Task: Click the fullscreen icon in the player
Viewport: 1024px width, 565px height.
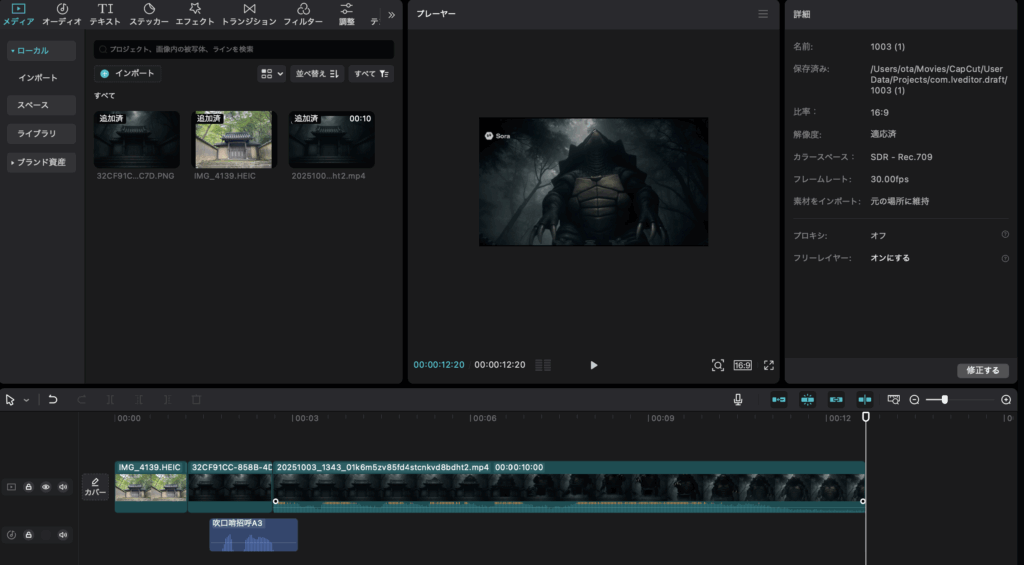Action: (x=769, y=365)
